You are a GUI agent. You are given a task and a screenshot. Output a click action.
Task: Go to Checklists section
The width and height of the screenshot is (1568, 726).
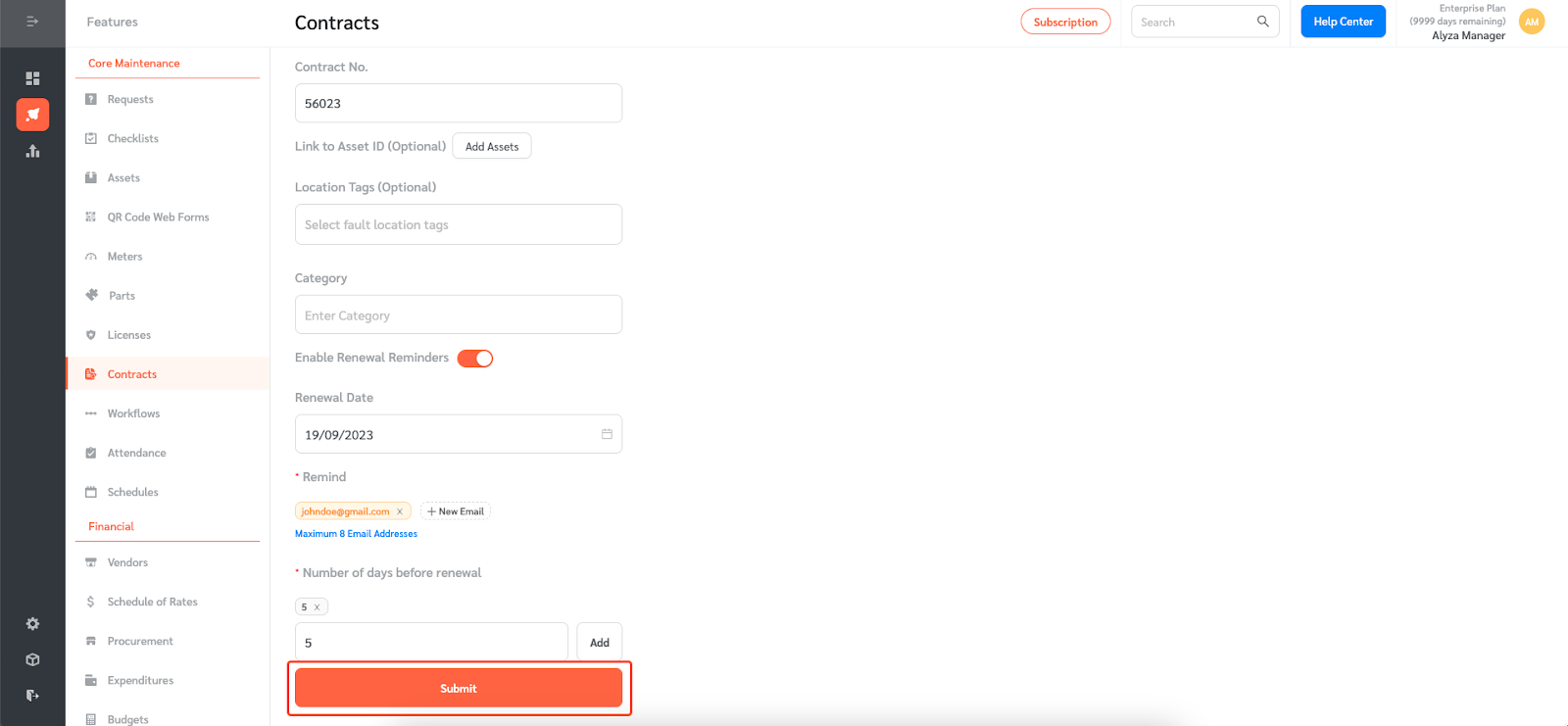tap(133, 138)
